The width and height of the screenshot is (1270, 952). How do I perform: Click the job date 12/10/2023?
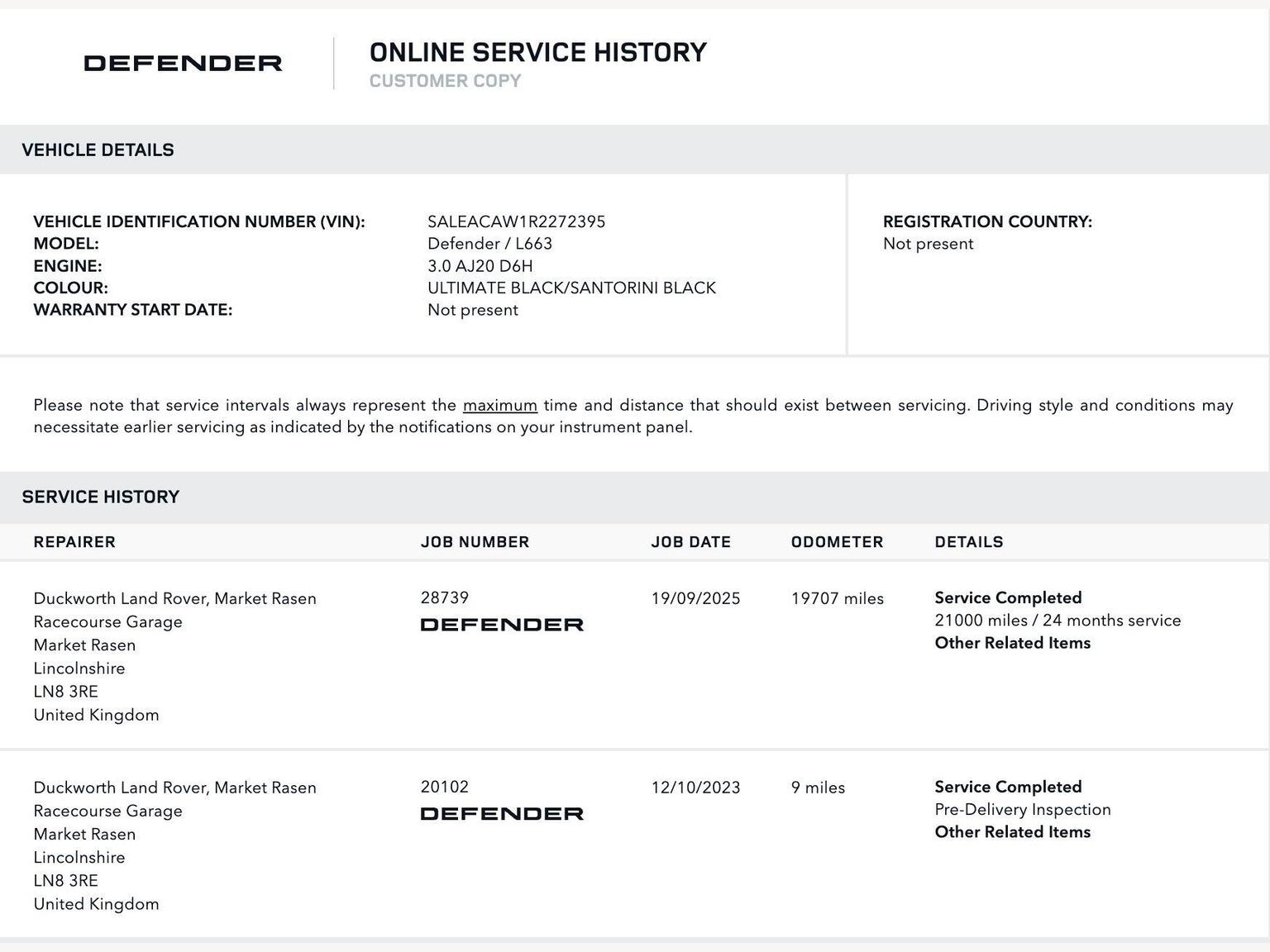click(695, 788)
